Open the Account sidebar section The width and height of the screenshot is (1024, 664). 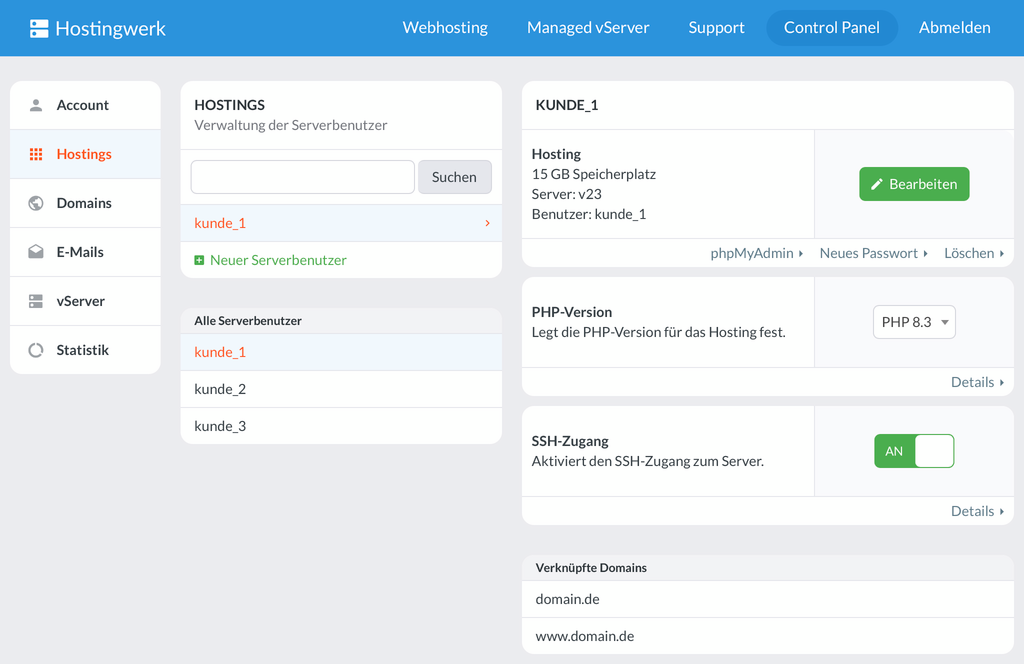[x=86, y=105]
